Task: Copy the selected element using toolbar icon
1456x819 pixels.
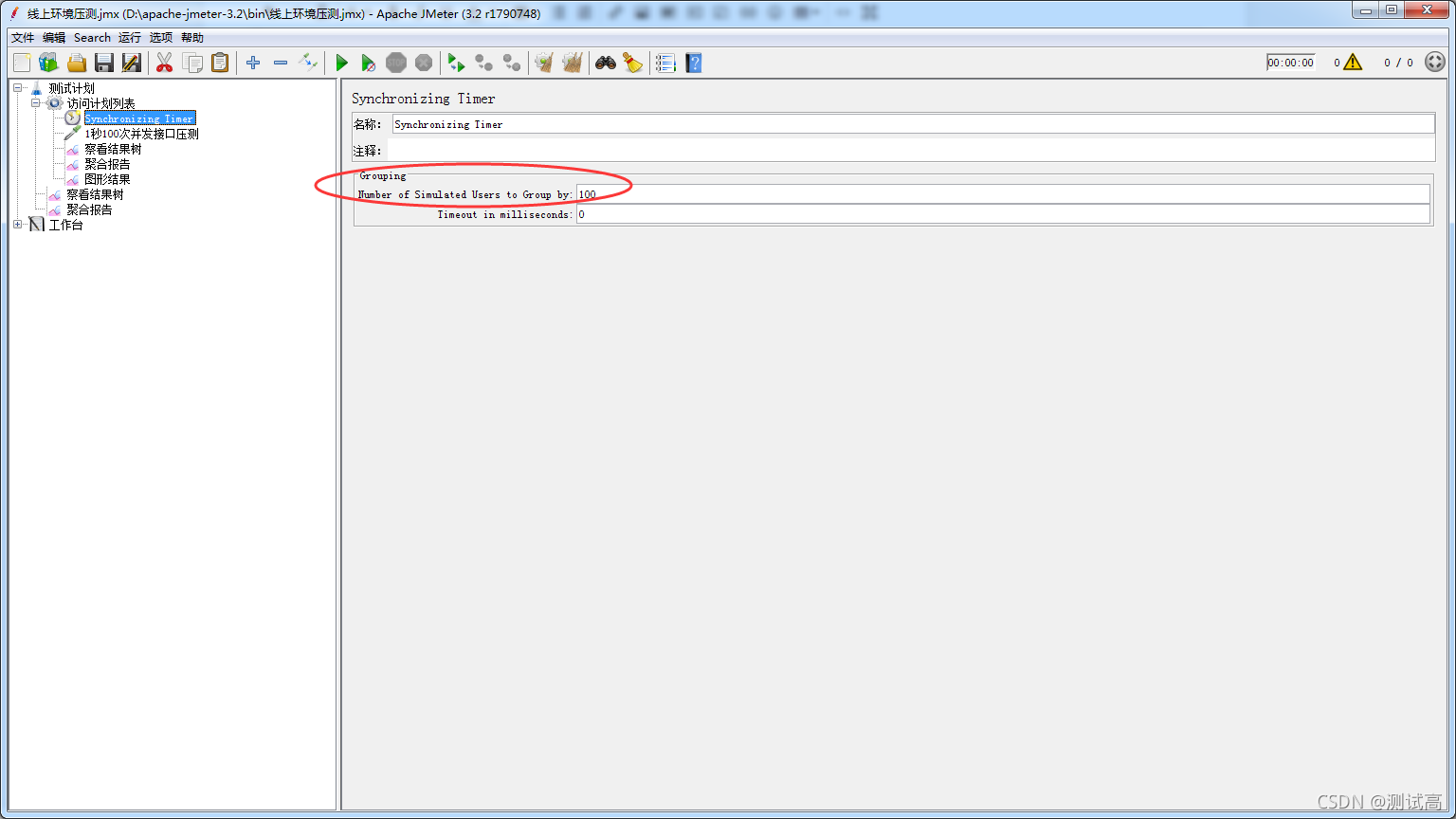Action: coord(192,63)
